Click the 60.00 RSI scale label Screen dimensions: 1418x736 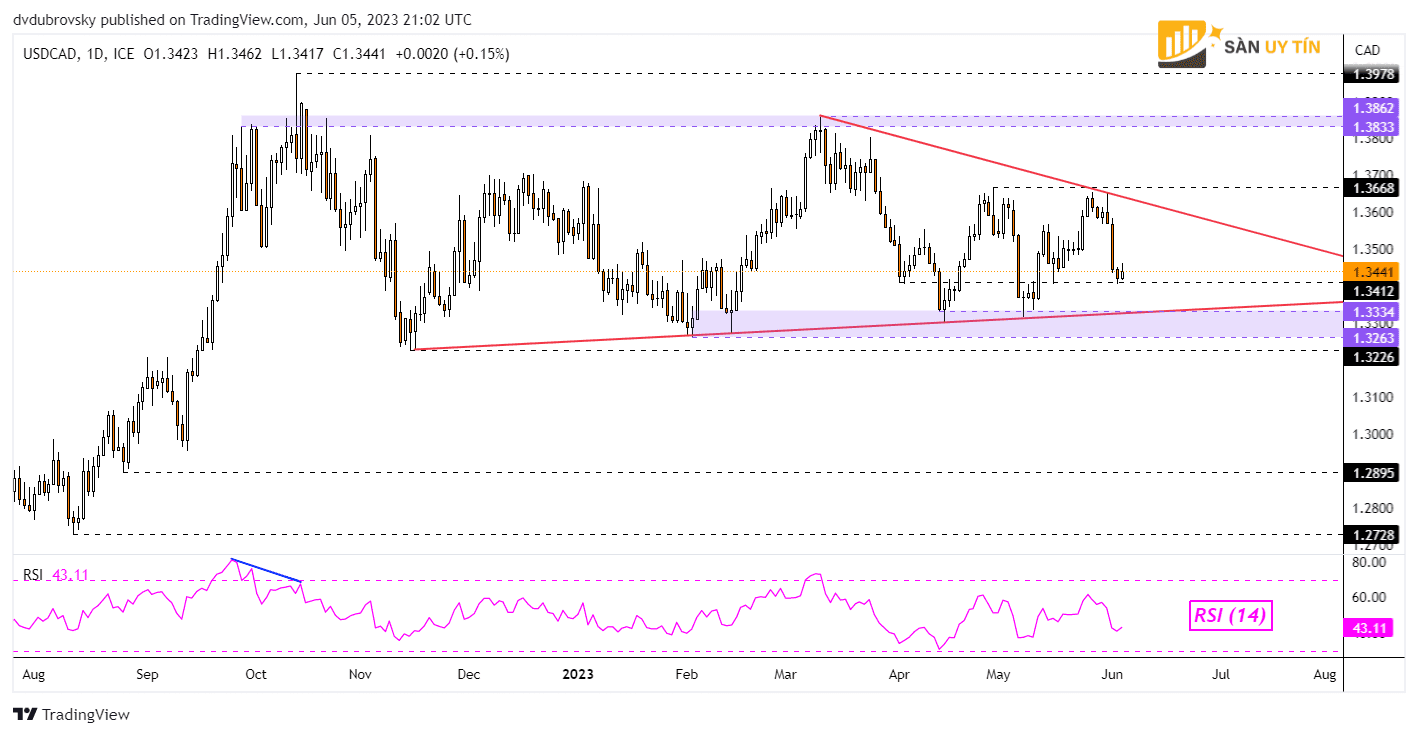point(1369,597)
